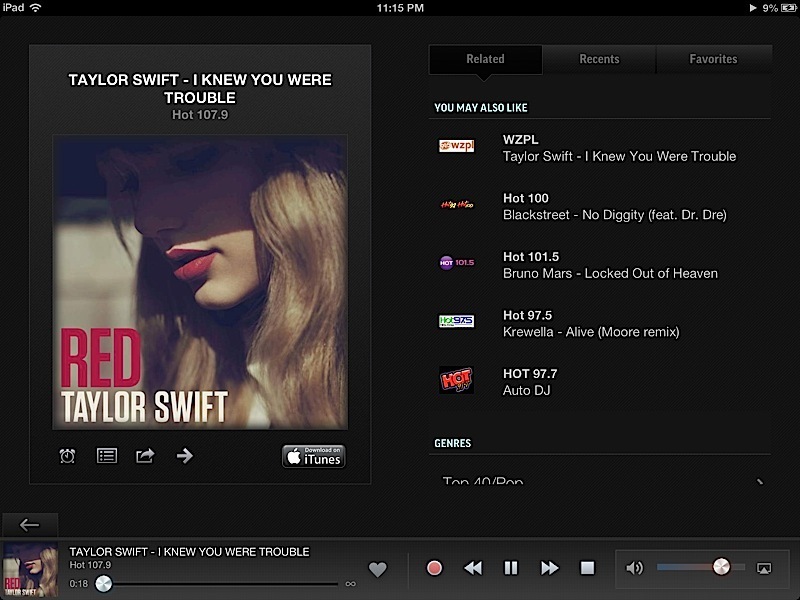Switch to the Recents tab
The height and width of the screenshot is (600, 800).
click(x=599, y=59)
